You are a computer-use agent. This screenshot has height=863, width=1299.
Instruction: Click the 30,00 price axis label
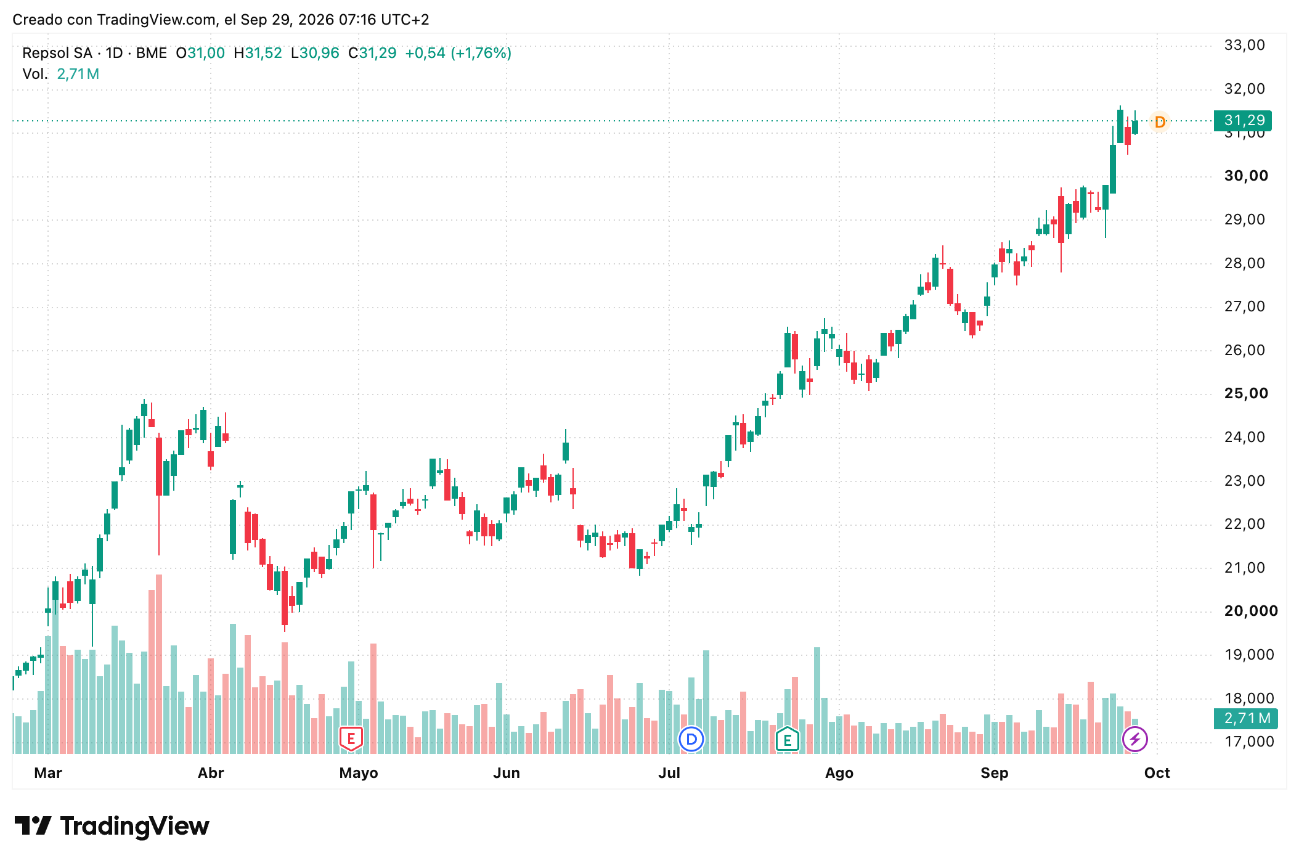point(1245,176)
